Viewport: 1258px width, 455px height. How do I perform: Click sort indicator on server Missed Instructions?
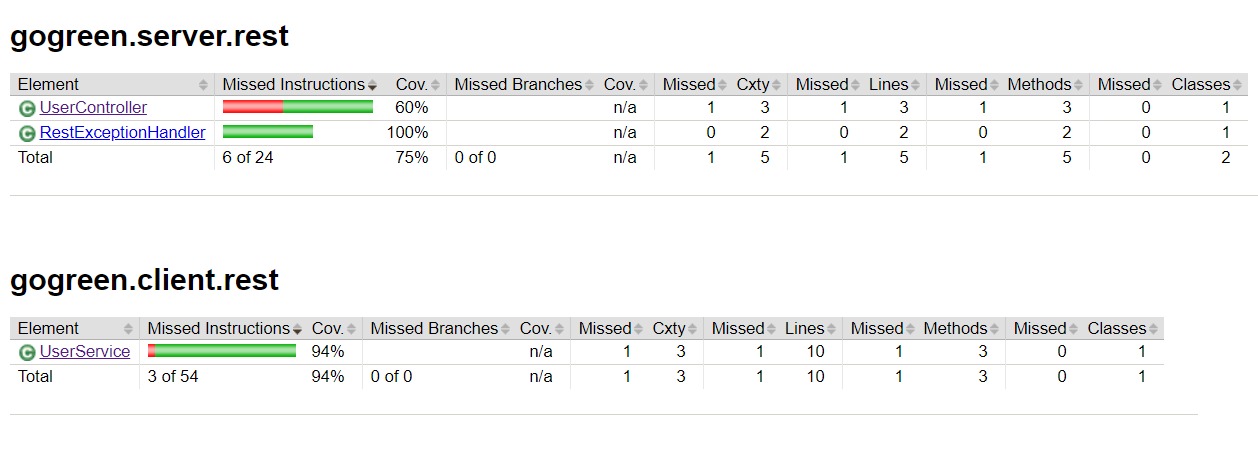[373, 85]
